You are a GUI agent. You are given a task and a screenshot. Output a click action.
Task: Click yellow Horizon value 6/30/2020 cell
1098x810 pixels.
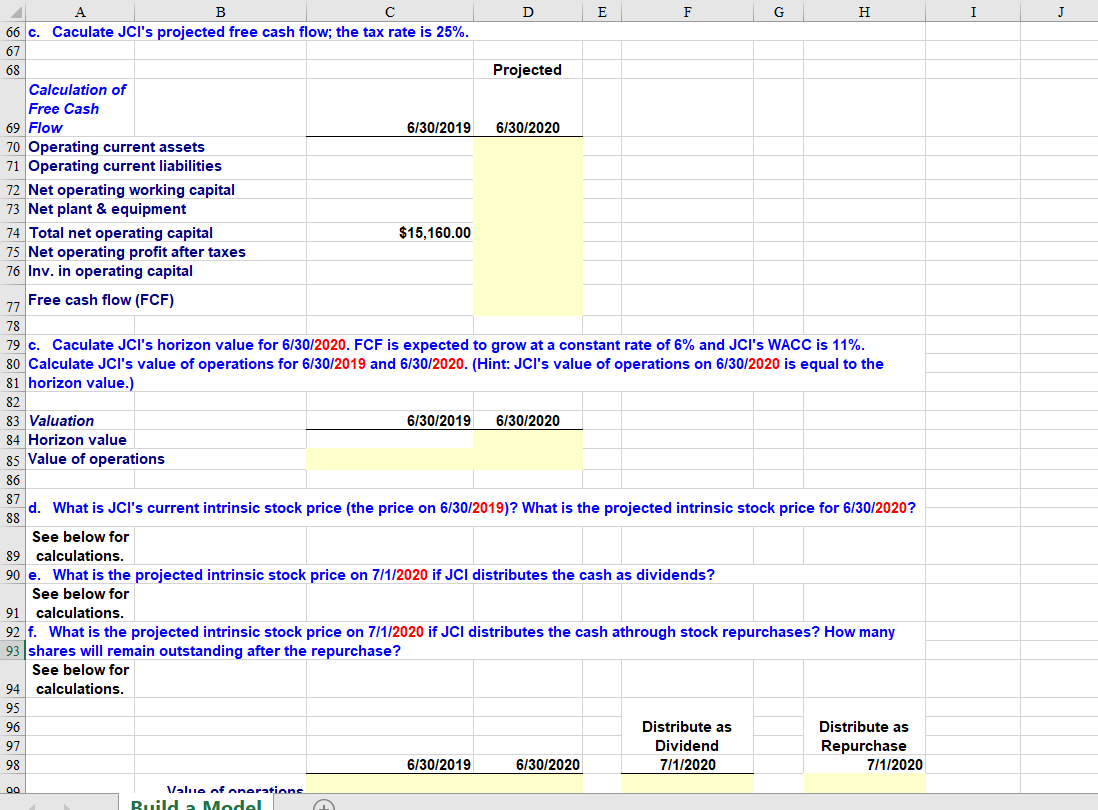coord(528,440)
